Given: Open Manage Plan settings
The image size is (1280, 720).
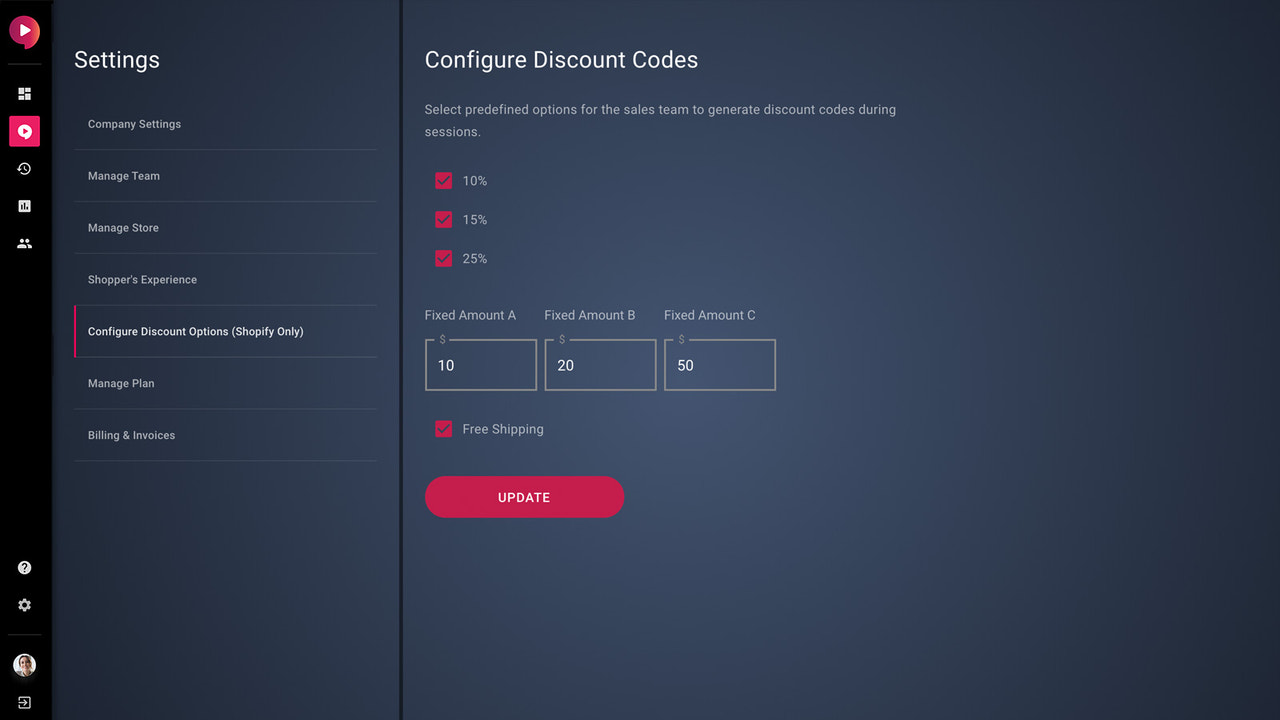Looking at the screenshot, I should coord(120,383).
